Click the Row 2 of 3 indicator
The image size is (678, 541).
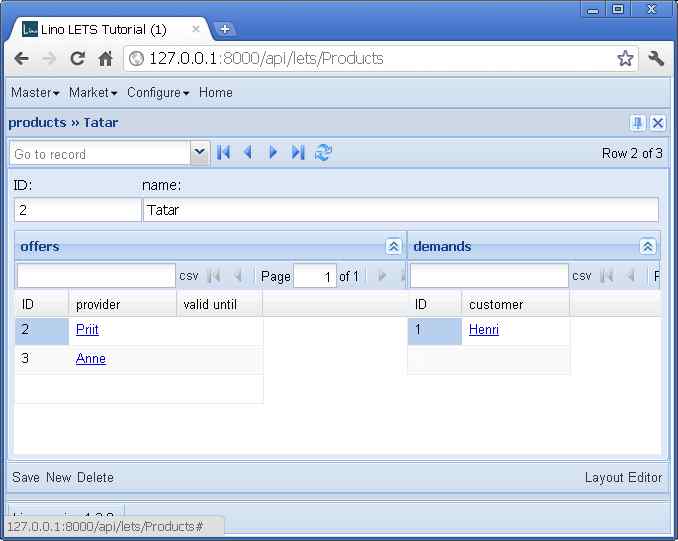pos(632,153)
